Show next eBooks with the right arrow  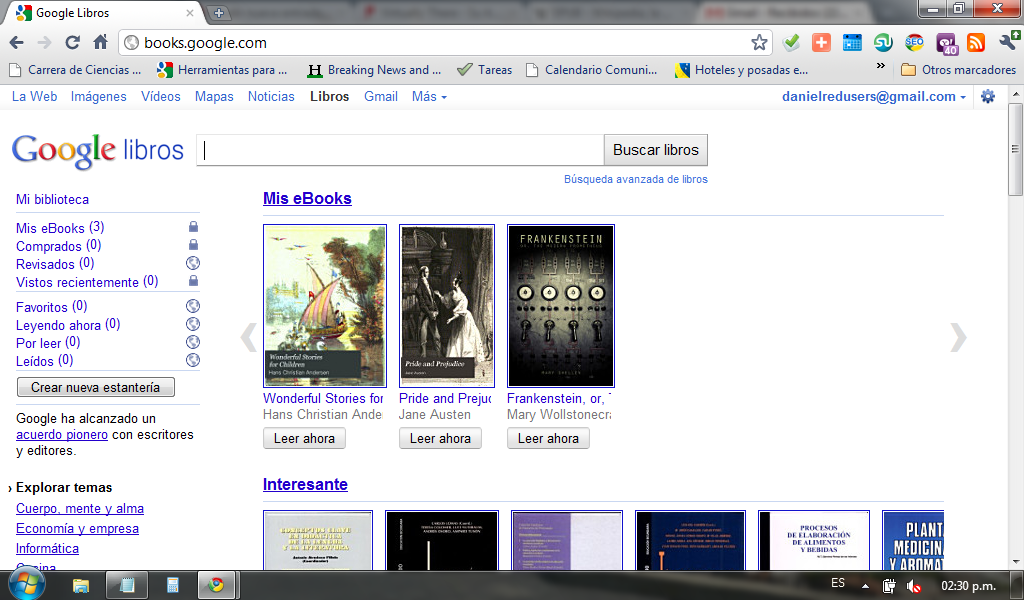(x=957, y=338)
